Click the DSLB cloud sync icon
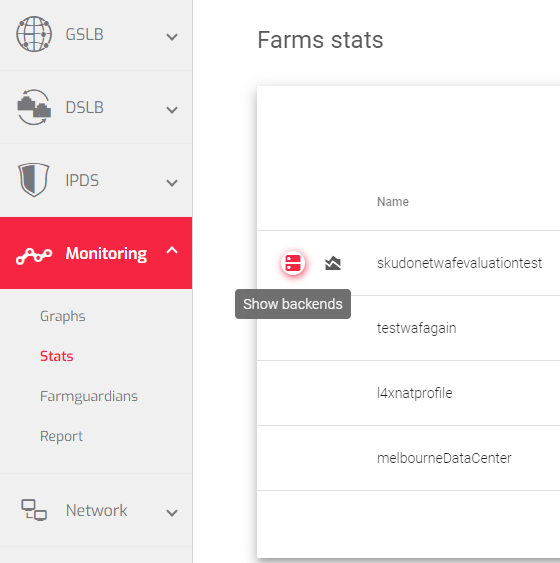This screenshot has height=563, width=560. 34,107
